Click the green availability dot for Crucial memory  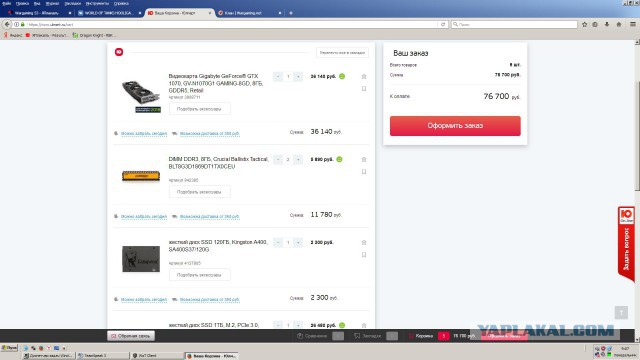339,159
